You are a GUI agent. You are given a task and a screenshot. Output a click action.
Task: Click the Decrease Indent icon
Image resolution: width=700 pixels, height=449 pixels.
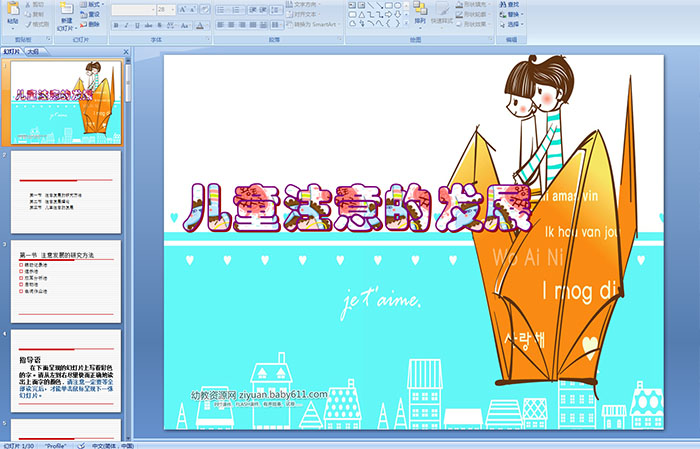[x=253, y=10]
